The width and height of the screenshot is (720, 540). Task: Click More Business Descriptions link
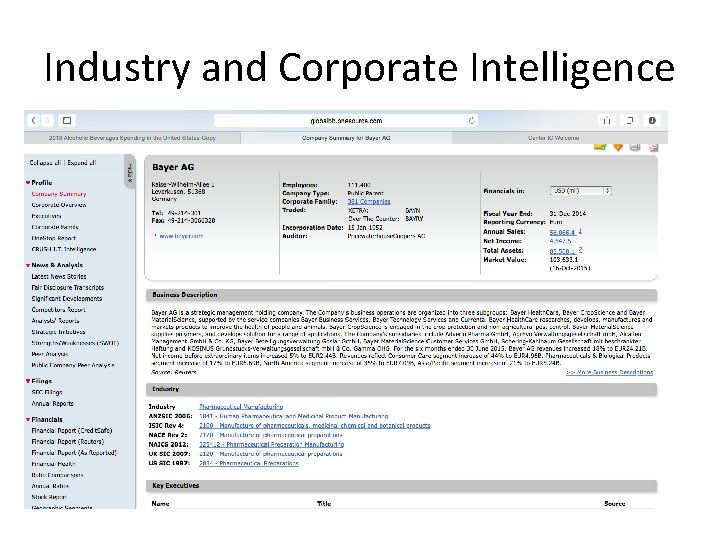click(x=609, y=372)
